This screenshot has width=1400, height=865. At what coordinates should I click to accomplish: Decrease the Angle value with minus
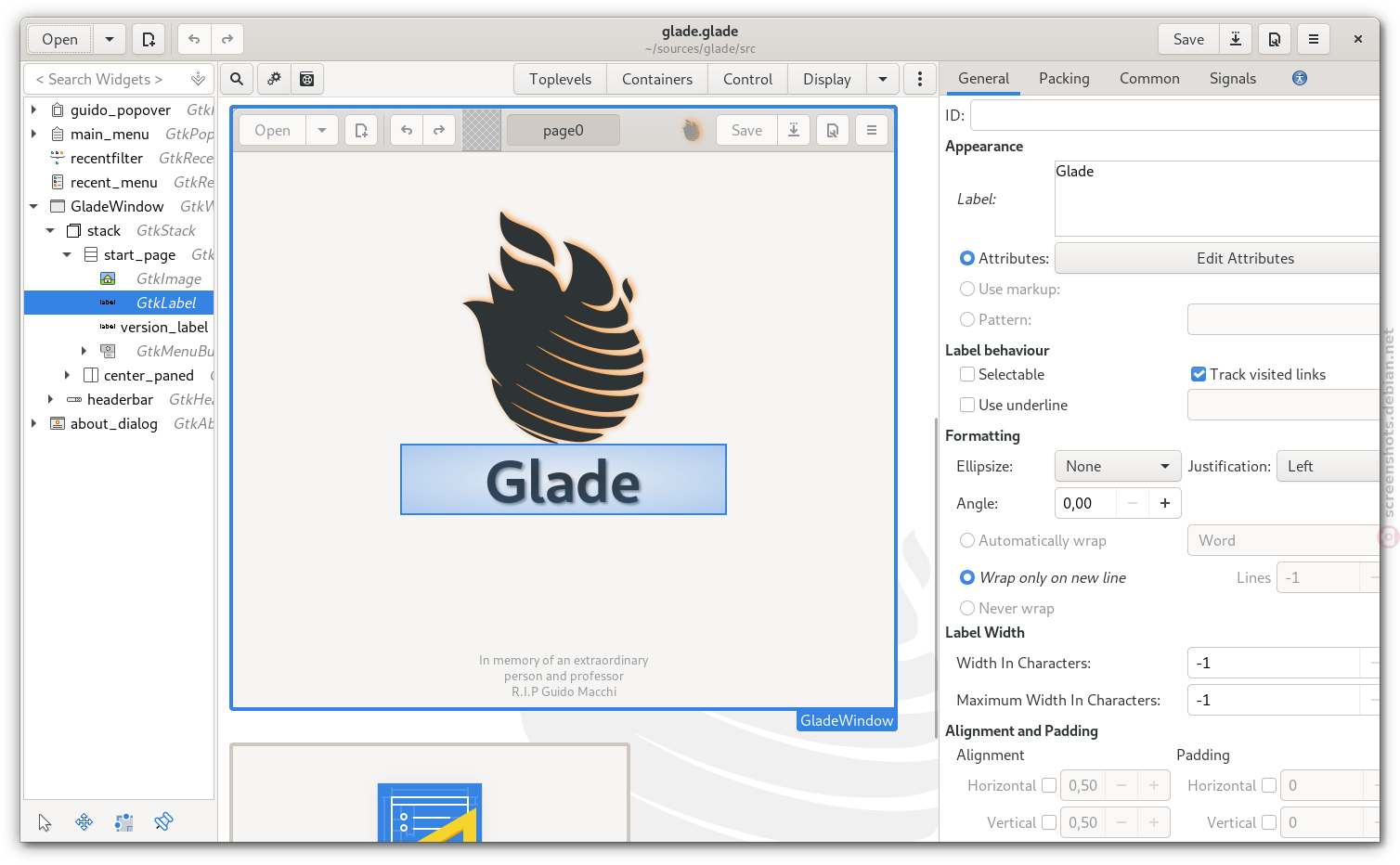point(1132,503)
